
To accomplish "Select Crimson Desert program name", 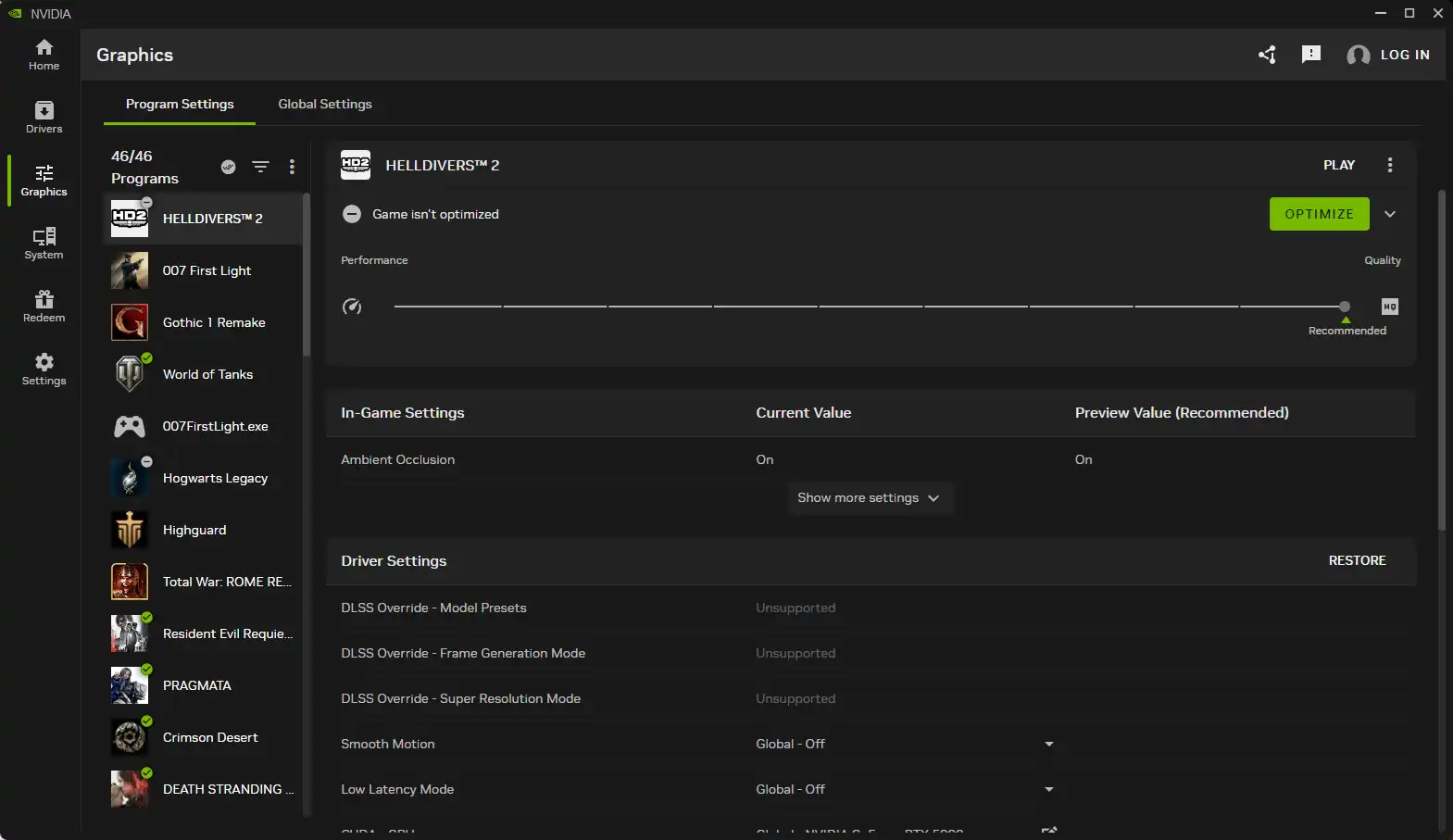I will click(210, 737).
